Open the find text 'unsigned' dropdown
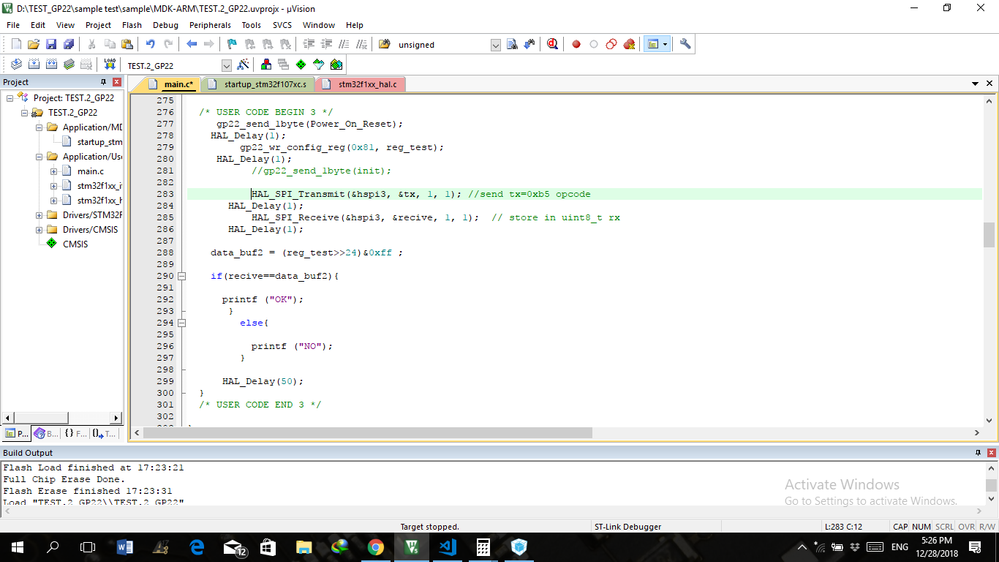The height and width of the screenshot is (562, 999). click(x=495, y=45)
